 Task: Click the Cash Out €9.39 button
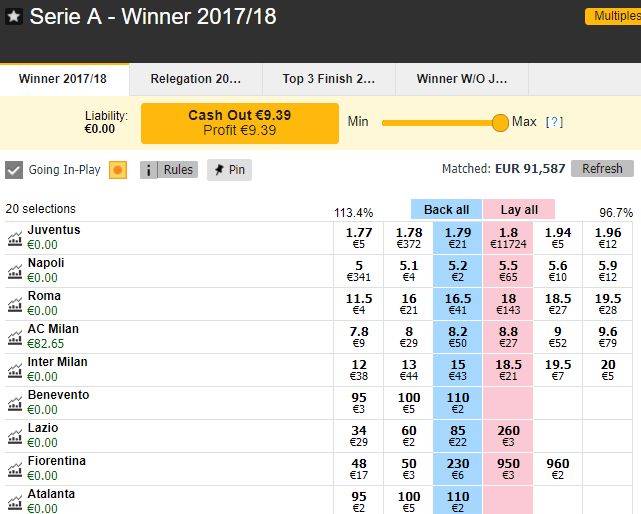coord(240,123)
